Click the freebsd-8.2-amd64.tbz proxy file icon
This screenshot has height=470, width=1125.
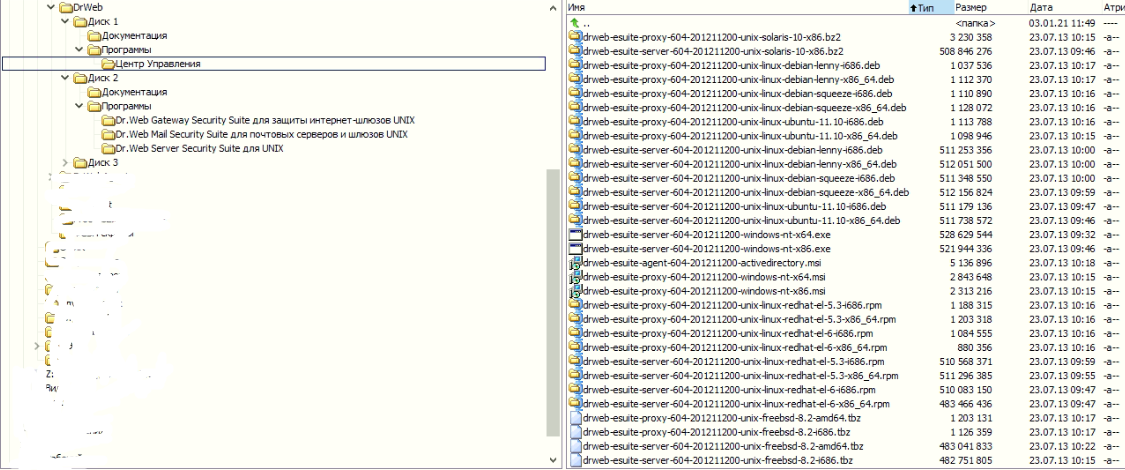(x=575, y=418)
